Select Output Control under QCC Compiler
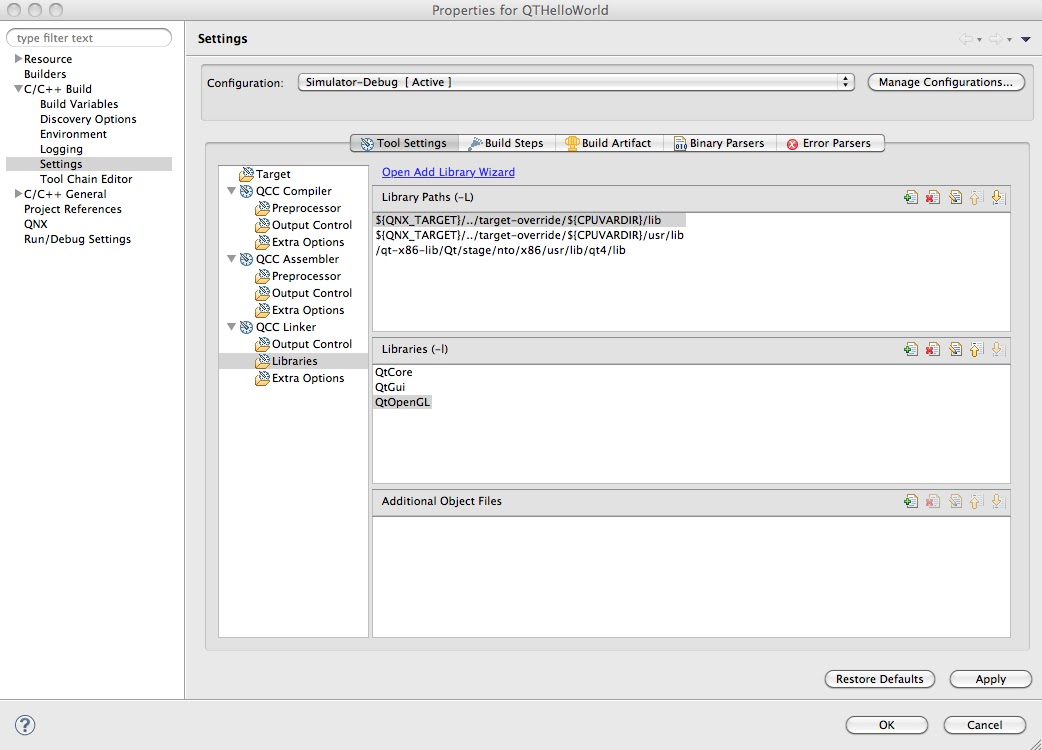1042x750 pixels. coord(304,225)
